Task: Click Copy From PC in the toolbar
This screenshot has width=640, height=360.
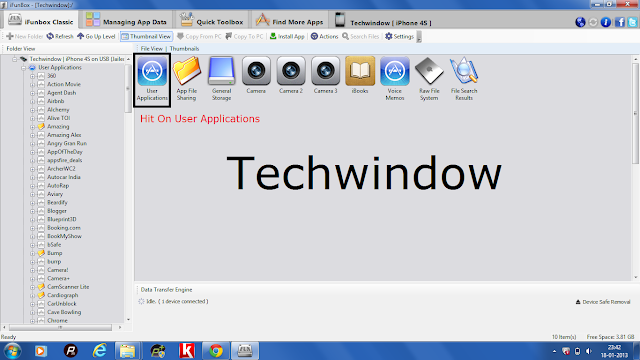Action: 199,36
